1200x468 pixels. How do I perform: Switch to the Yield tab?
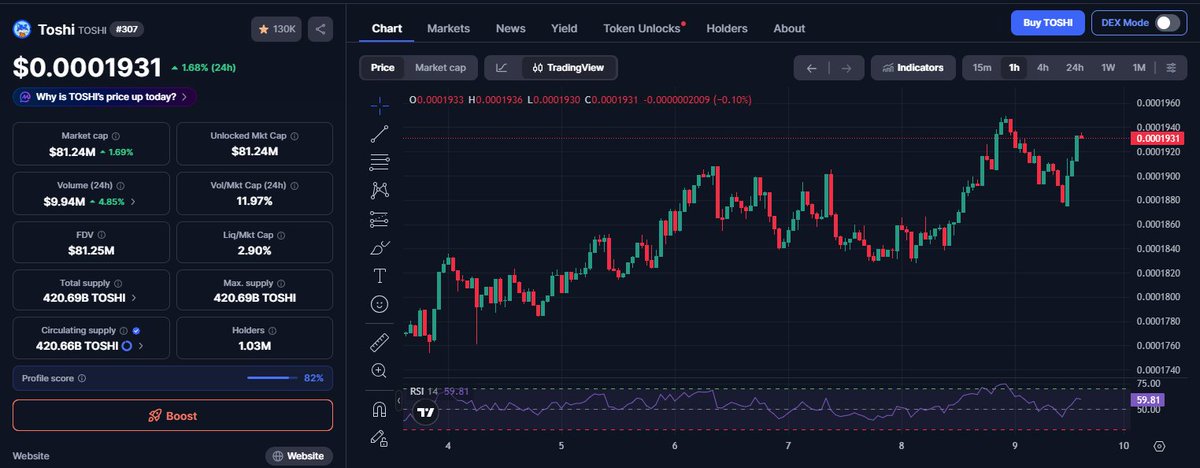click(x=564, y=28)
